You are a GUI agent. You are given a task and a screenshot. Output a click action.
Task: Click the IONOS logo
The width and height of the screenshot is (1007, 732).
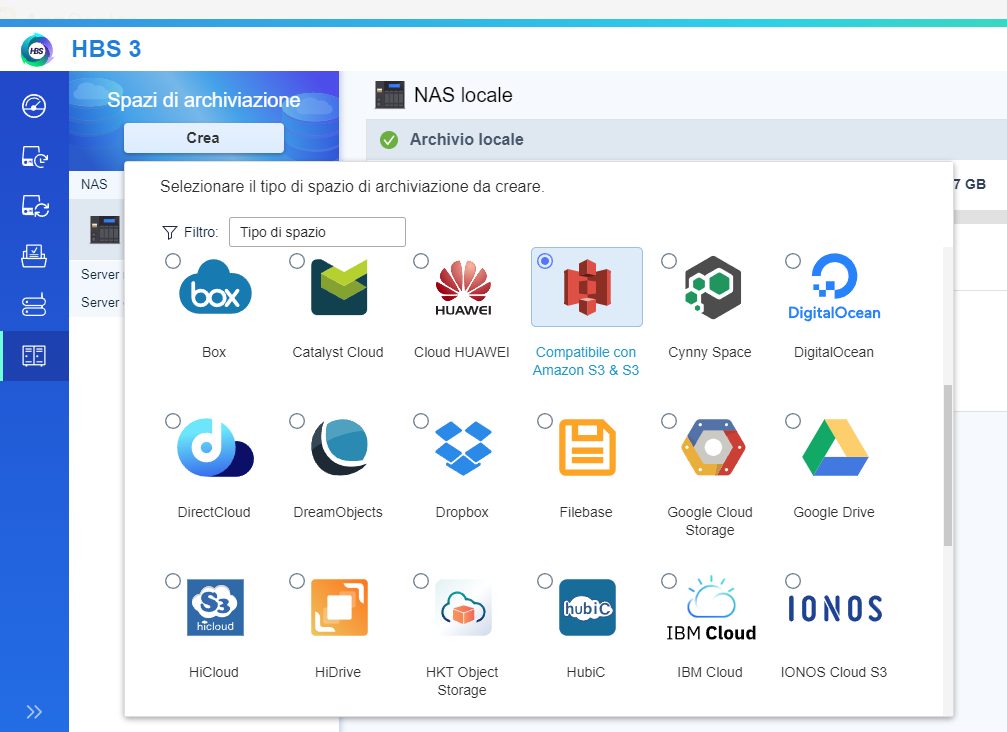click(x=835, y=608)
